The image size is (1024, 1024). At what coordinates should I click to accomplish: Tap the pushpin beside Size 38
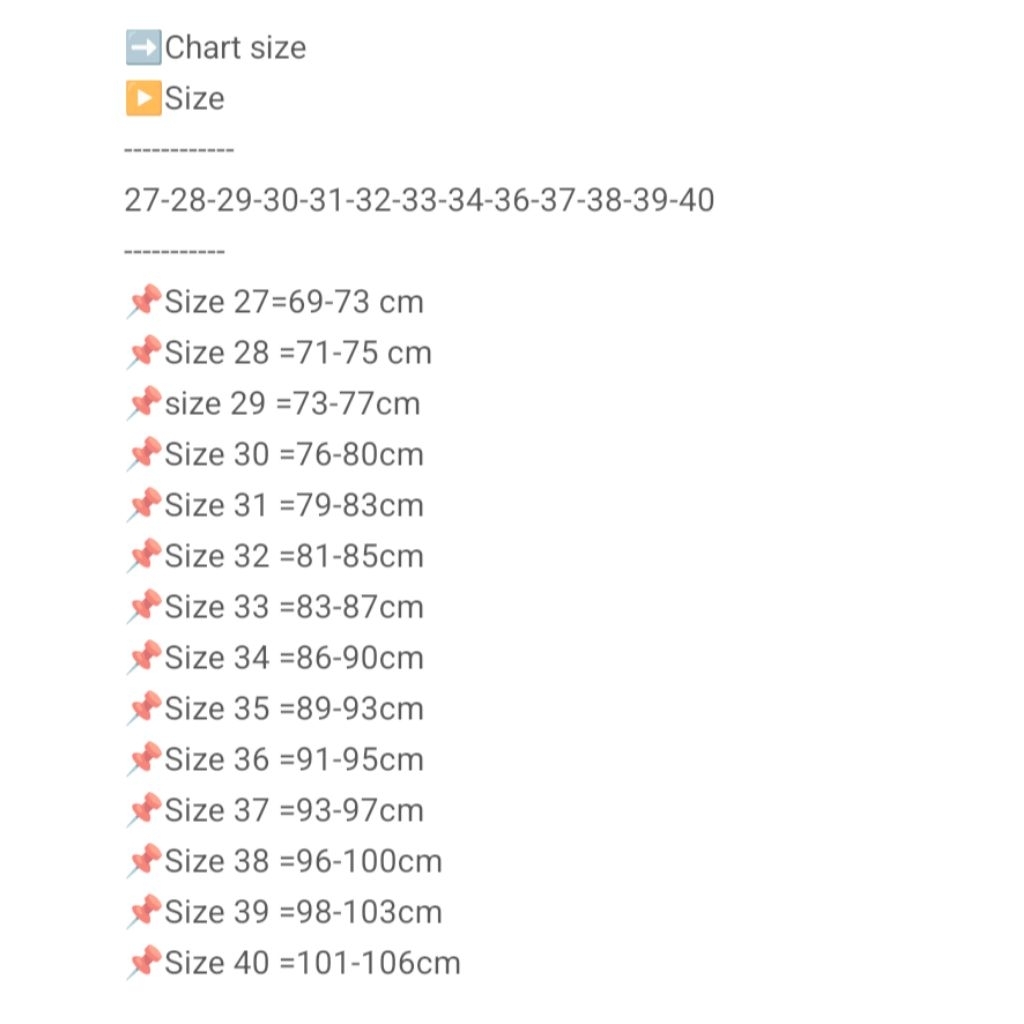click(x=145, y=861)
